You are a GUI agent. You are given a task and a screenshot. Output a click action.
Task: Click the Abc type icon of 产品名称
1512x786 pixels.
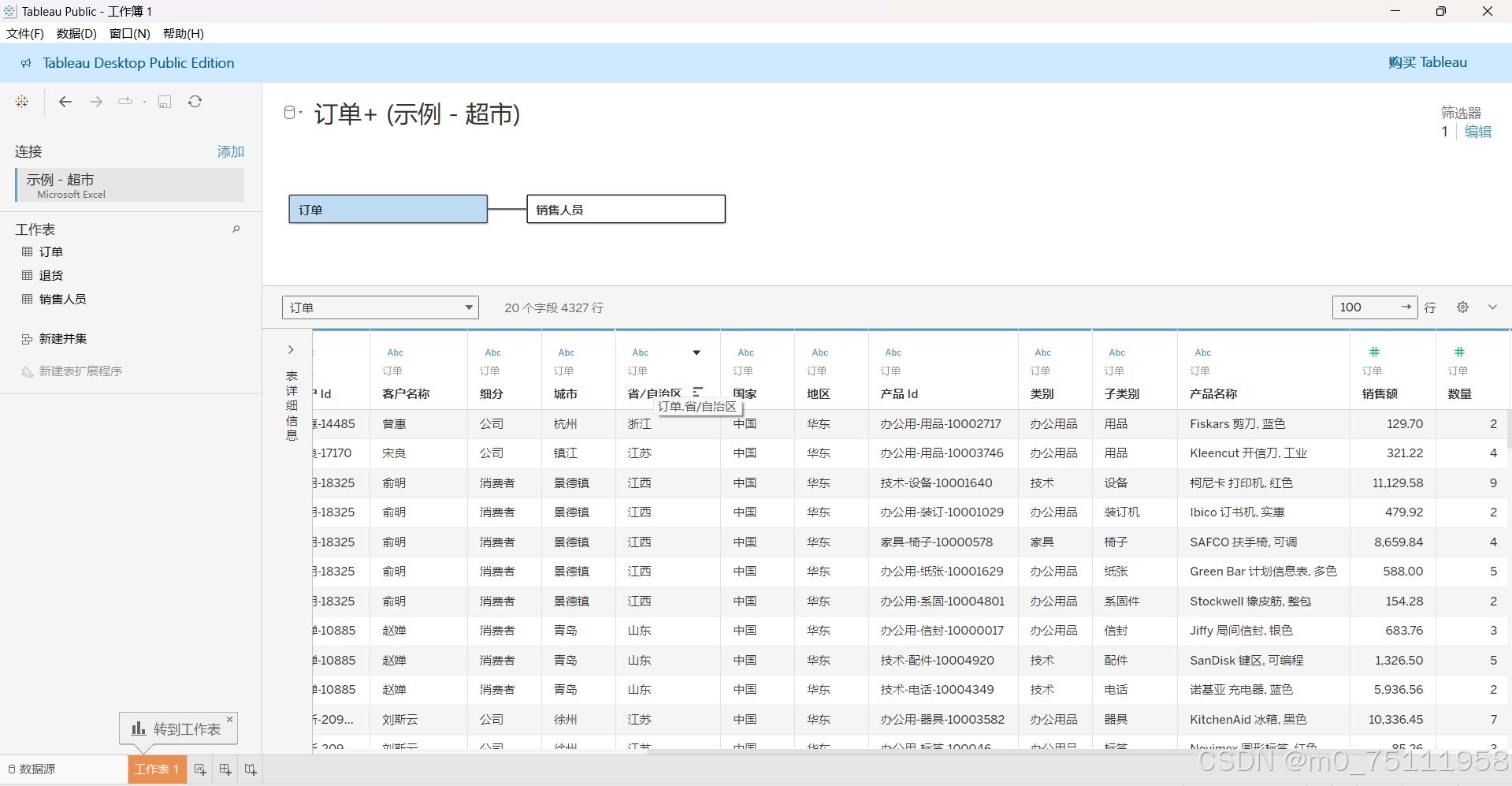point(1202,352)
